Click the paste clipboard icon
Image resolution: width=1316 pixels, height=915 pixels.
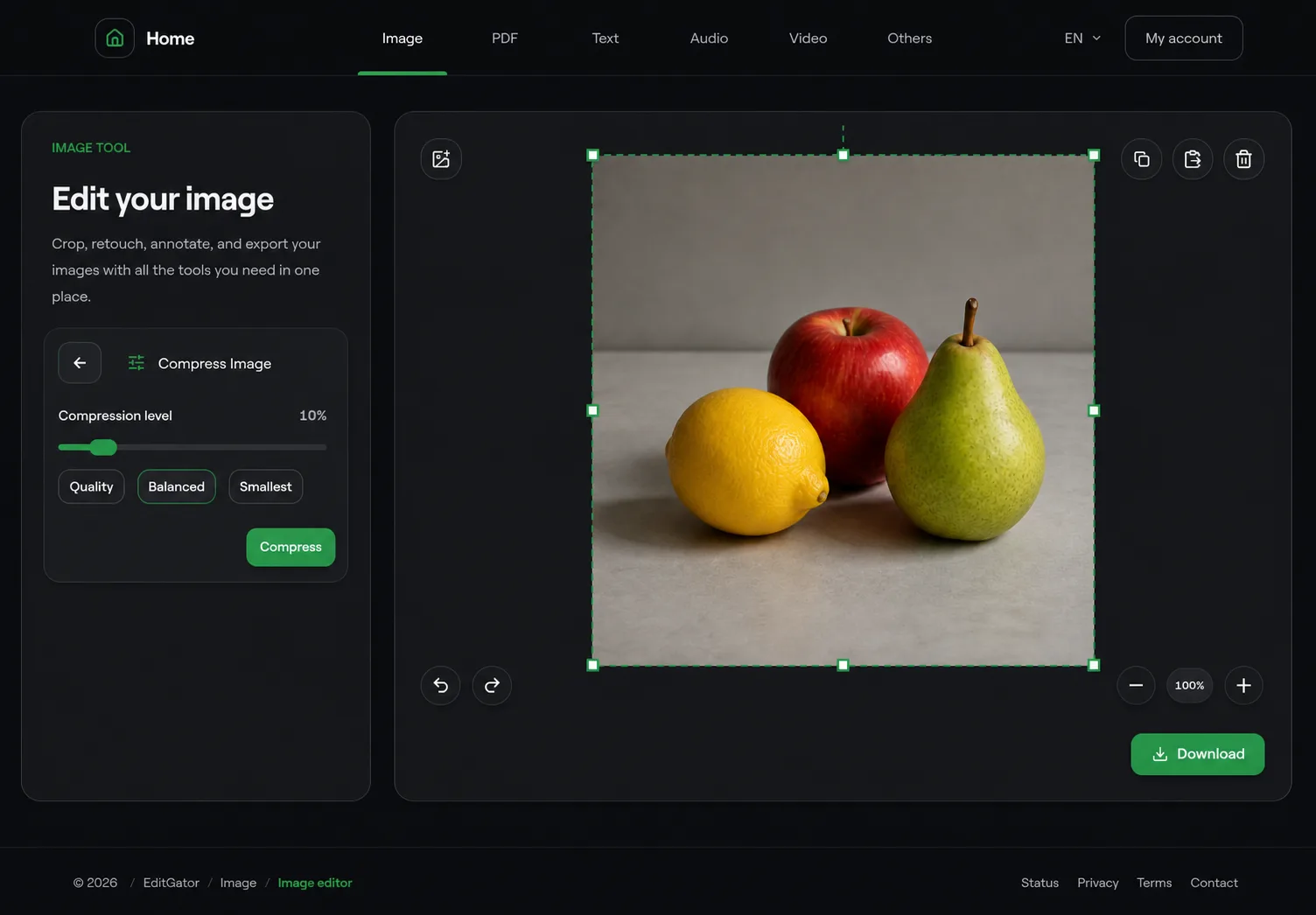tap(1193, 159)
